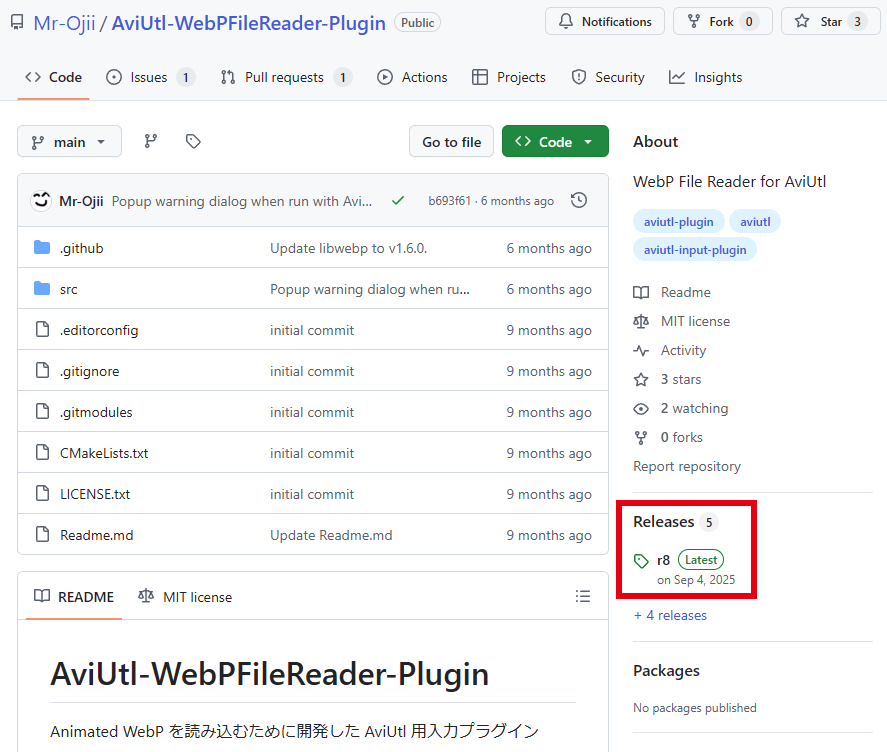Expand the green Code dropdown
Image resolution: width=887 pixels, height=752 pixels.
(555, 142)
